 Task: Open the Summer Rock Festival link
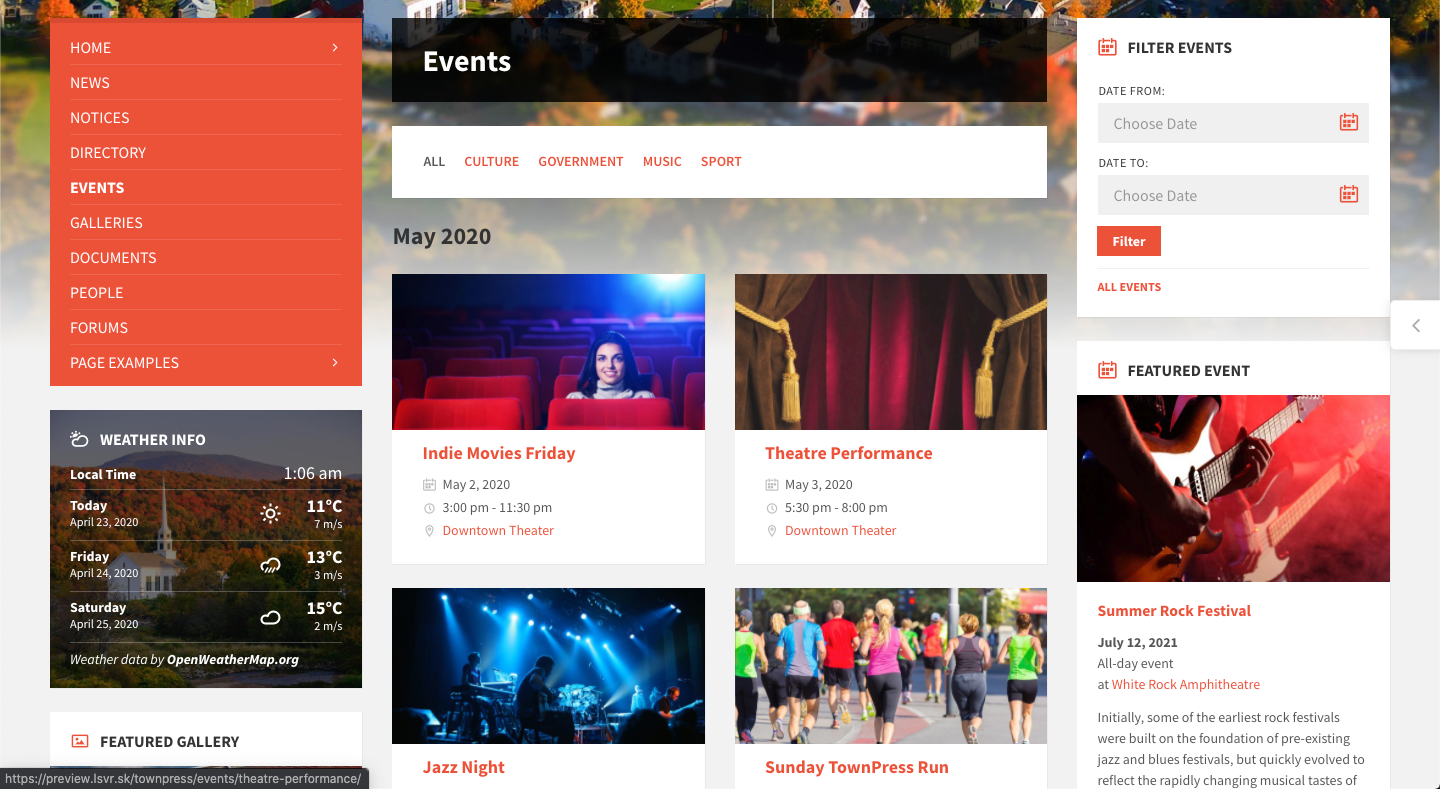pos(1174,611)
